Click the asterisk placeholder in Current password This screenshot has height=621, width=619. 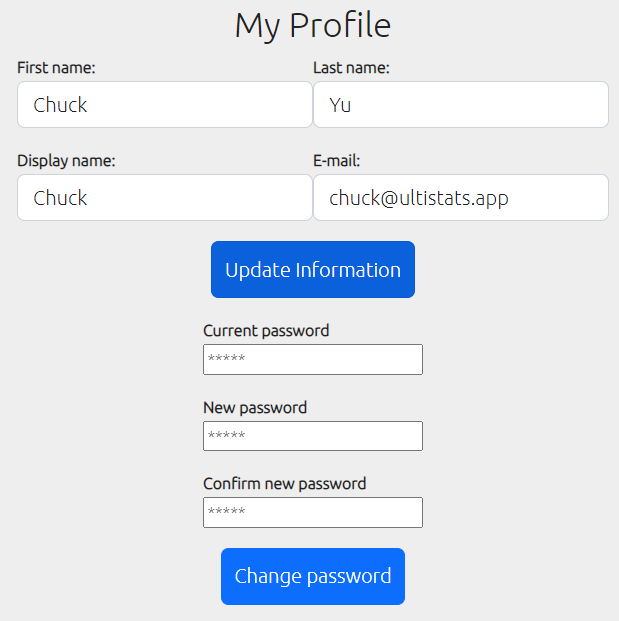pos(227,358)
